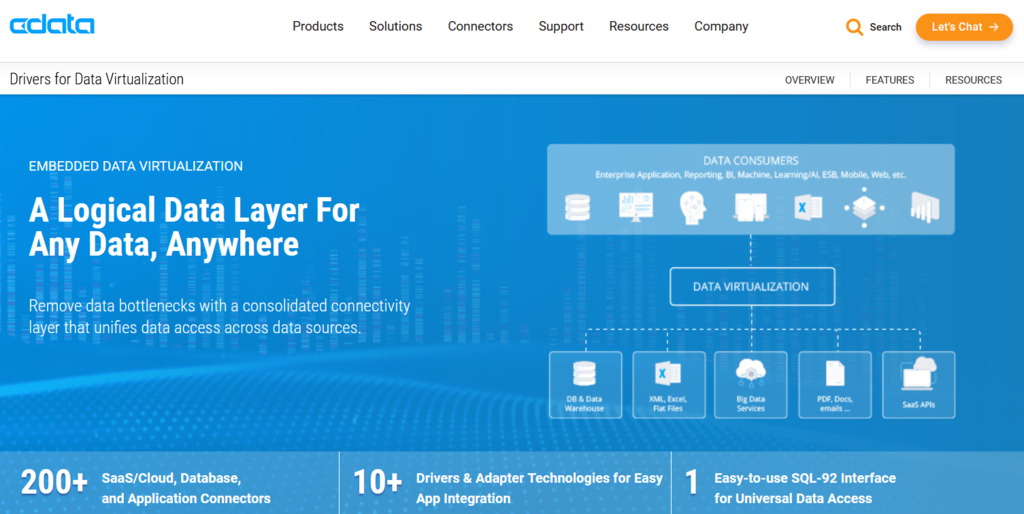Click SaaS/Cloud, Database, and Application Connectors text
Viewport: 1024px width, 514px height.
click(x=186, y=489)
